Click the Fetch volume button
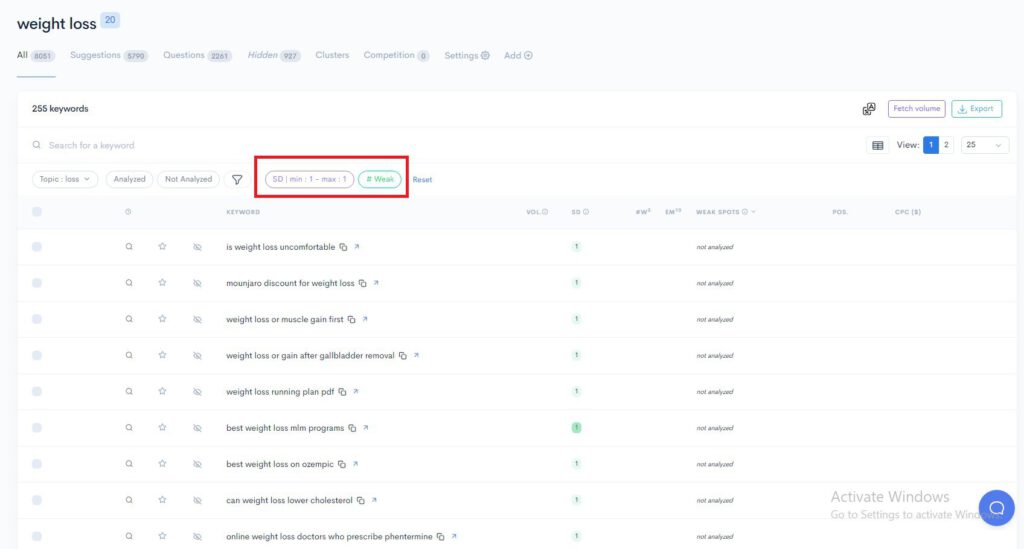This screenshot has width=1024, height=549. [916, 108]
